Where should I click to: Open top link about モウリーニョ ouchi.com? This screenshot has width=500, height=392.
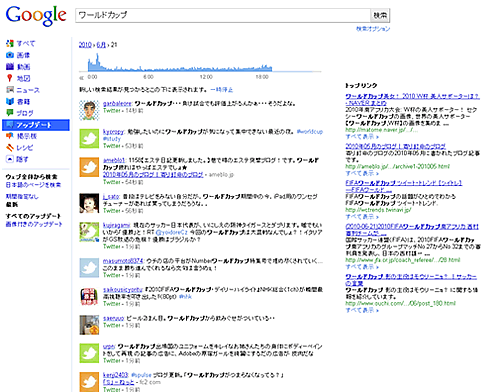click(411, 280)
